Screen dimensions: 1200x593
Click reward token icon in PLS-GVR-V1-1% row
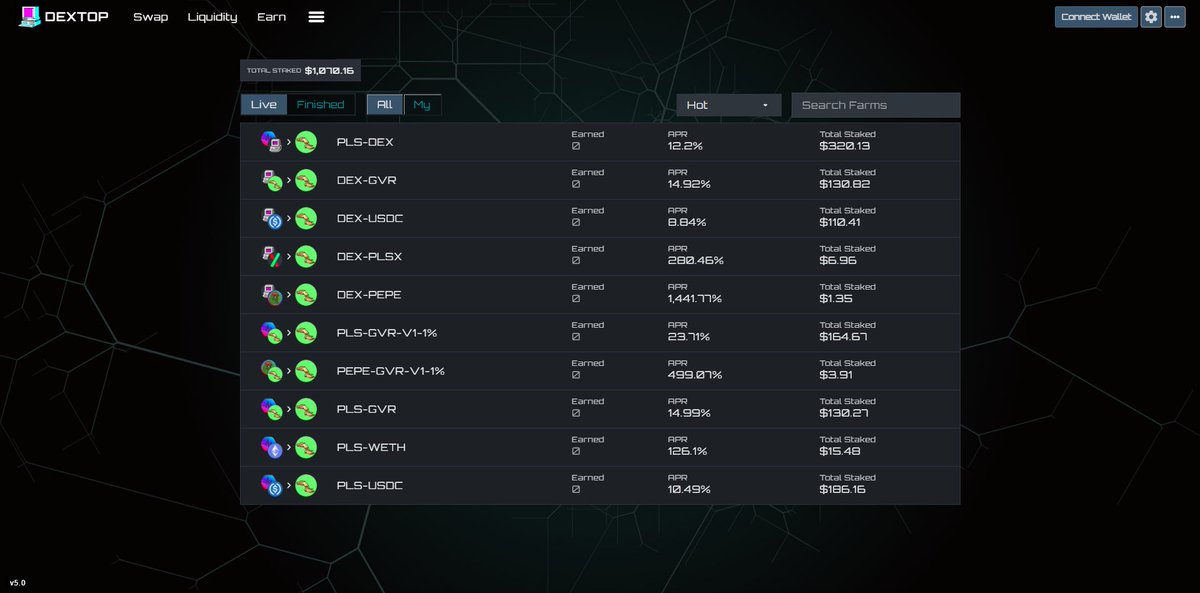coord(306,333)
